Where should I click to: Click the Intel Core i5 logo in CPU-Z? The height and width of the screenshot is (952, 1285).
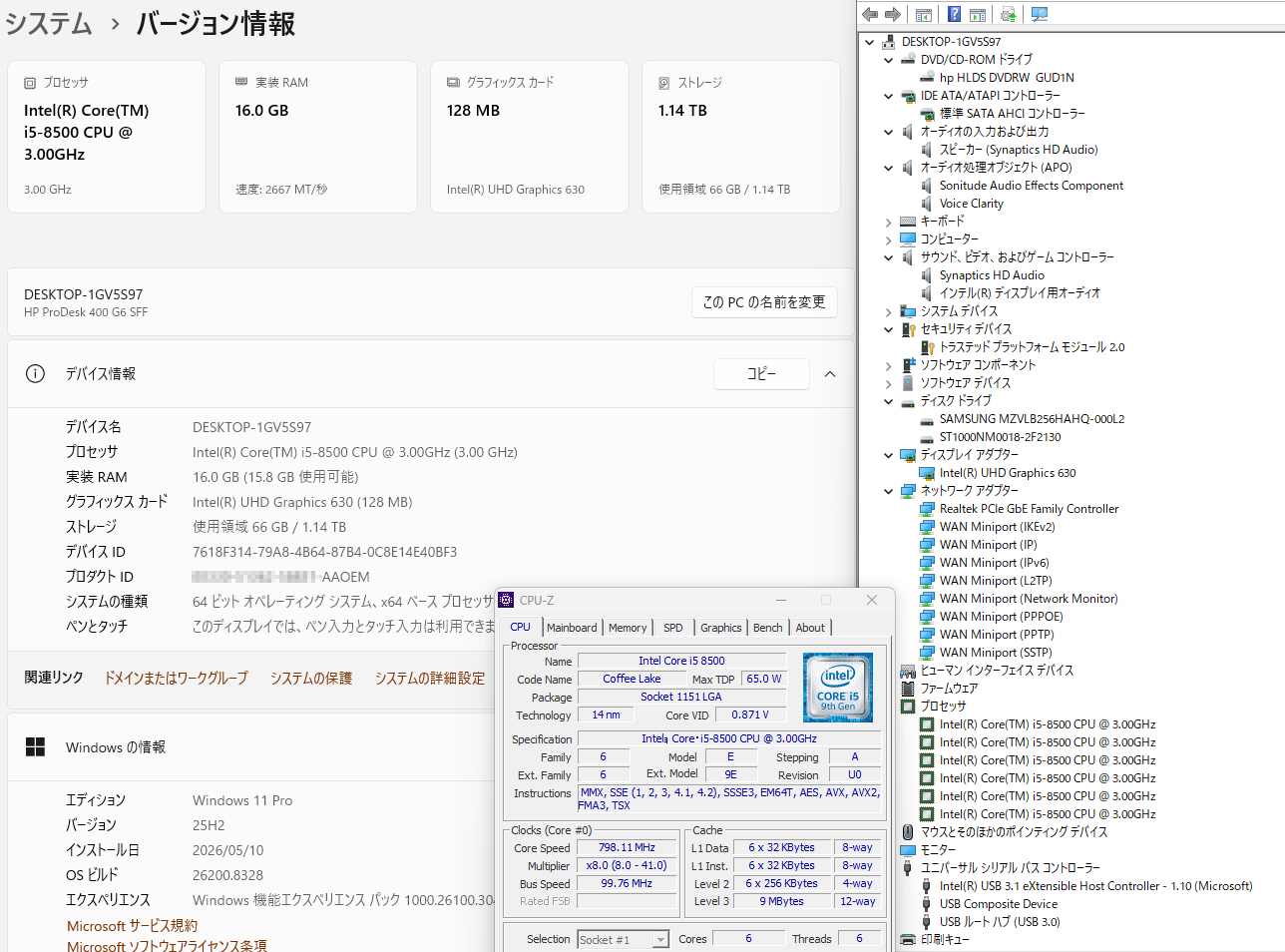tap(838, 688)
